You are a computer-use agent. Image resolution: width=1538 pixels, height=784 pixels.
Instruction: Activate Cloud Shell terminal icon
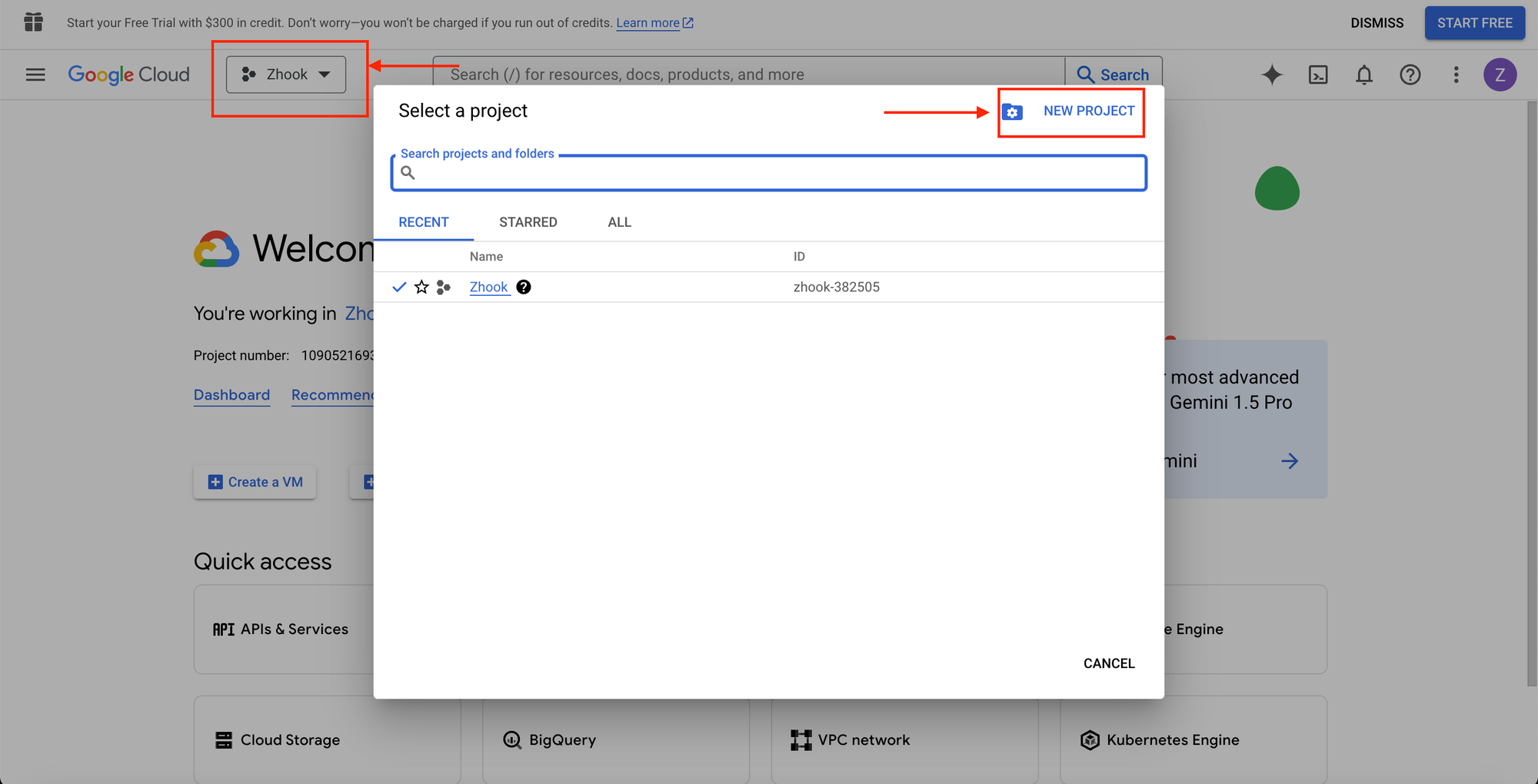[1318, 75]
